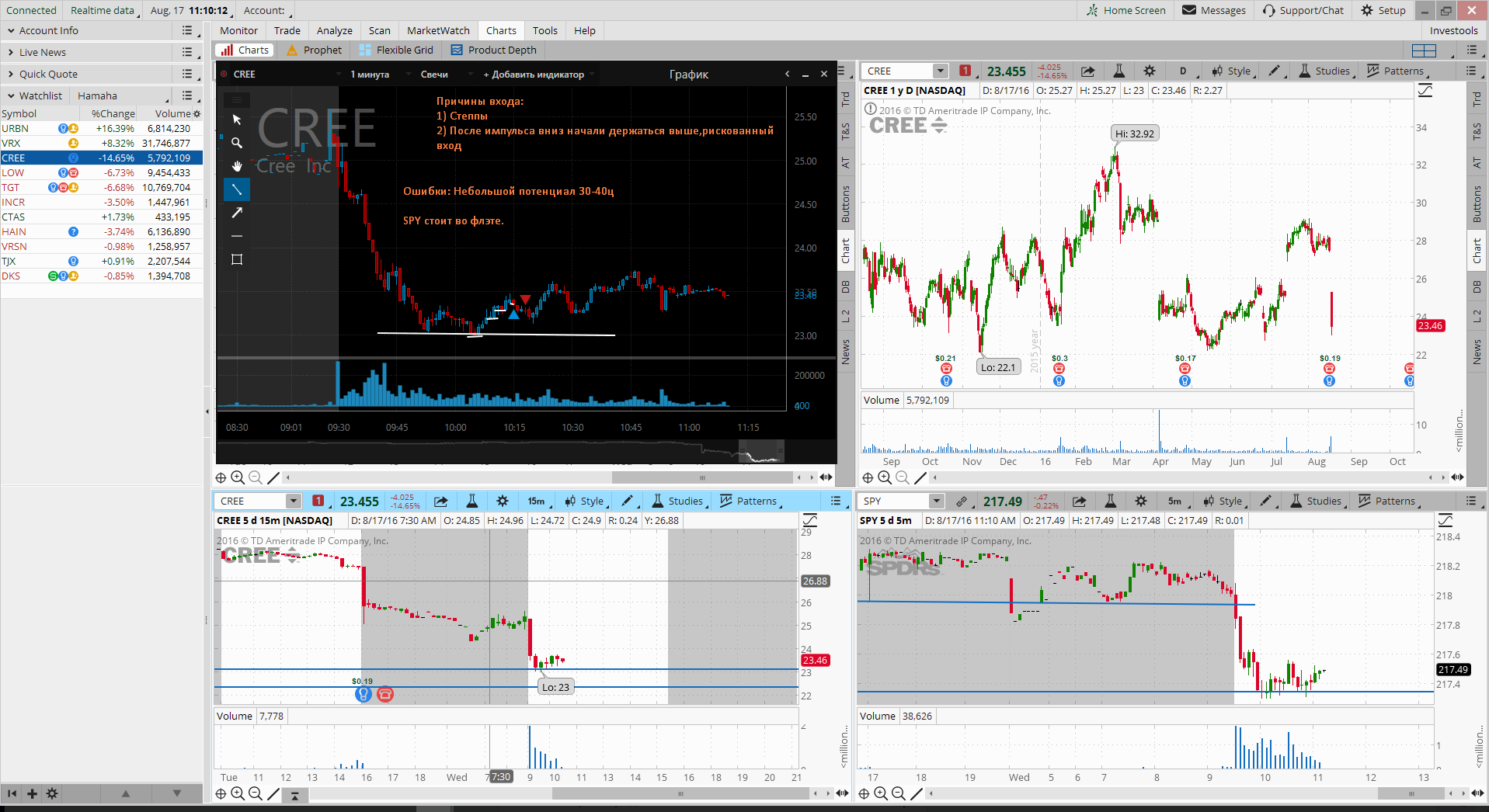Open Messages
Screen dimensions: 1489x812
(x=1214, y=11)
